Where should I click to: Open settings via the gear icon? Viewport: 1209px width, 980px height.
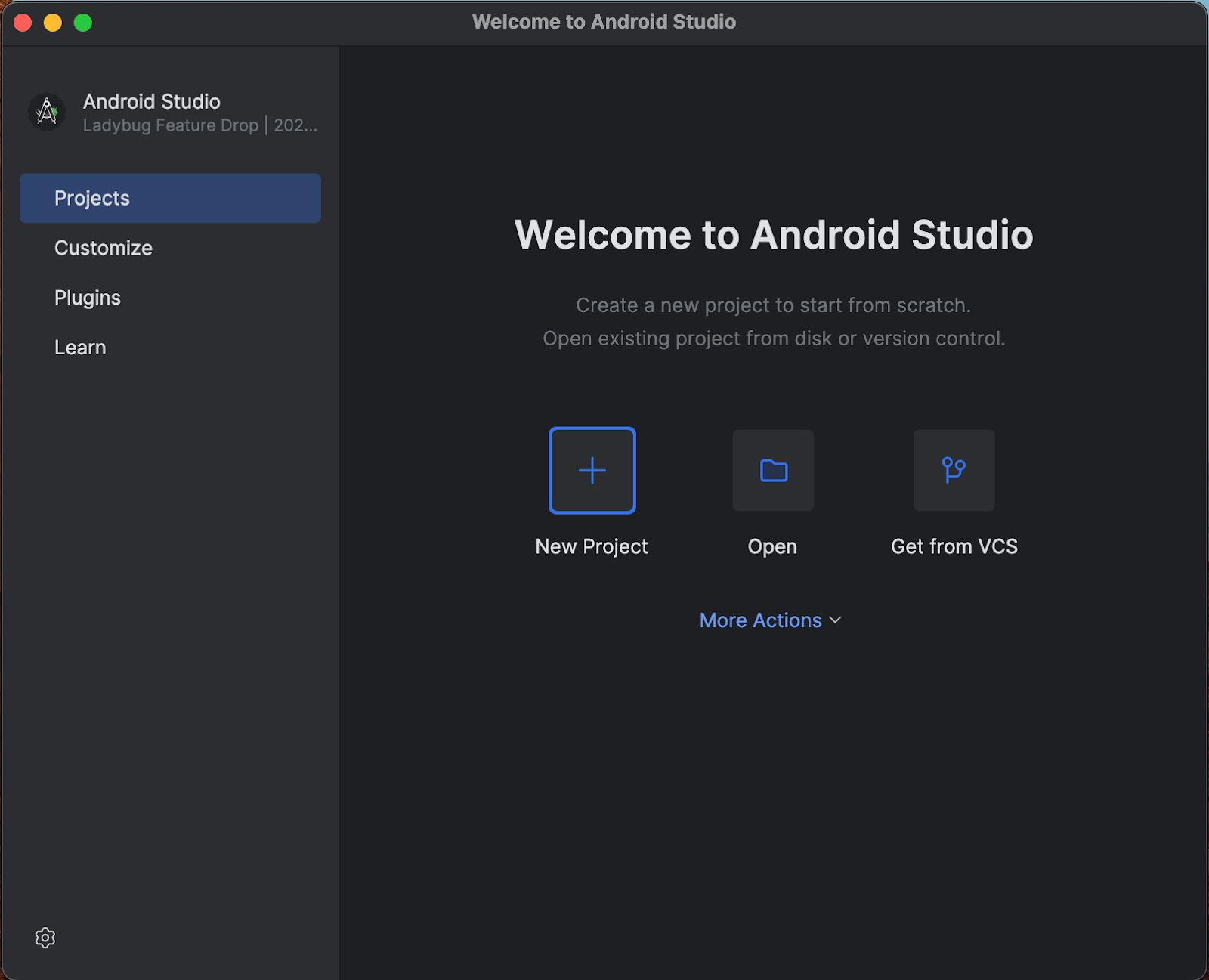pyautogui.click(x=45, y=937)
